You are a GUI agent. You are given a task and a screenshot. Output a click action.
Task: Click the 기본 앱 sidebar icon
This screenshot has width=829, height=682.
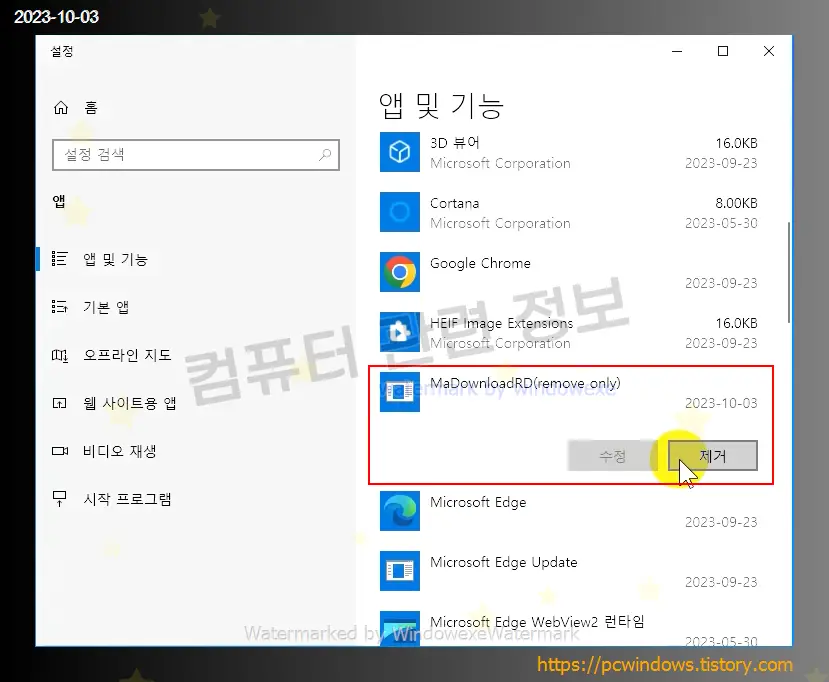[59, 307]
